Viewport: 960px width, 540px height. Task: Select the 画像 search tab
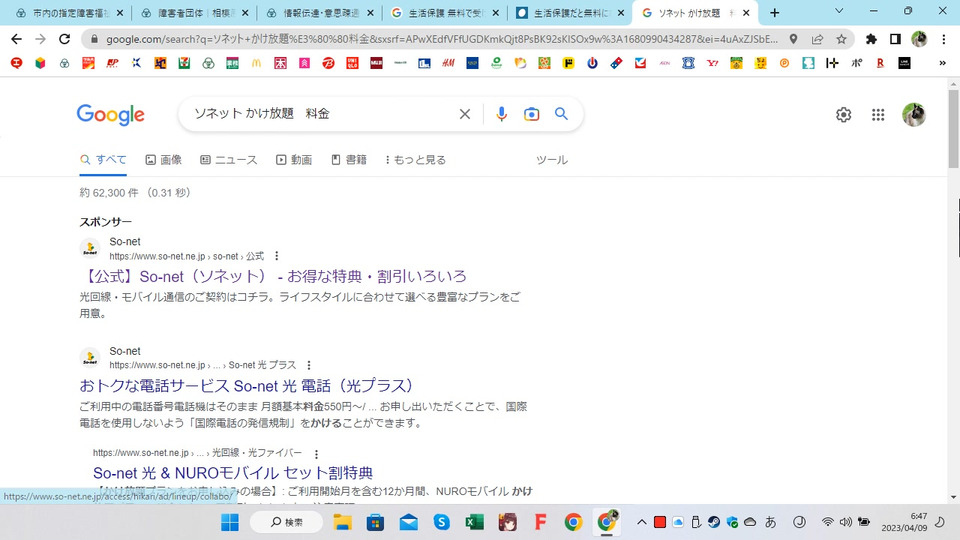[163, 160]
